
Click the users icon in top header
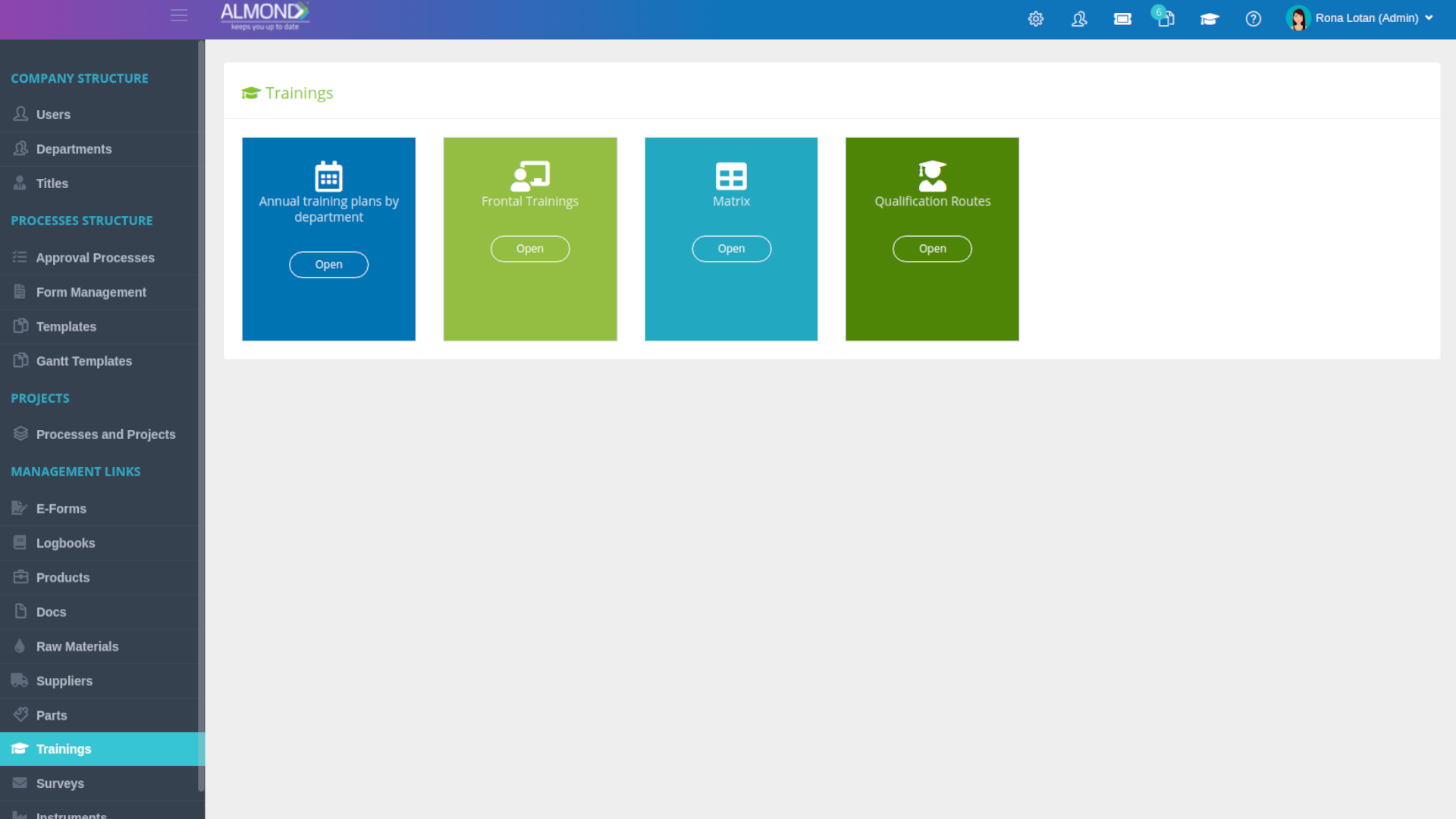[x=1079, y=19]
